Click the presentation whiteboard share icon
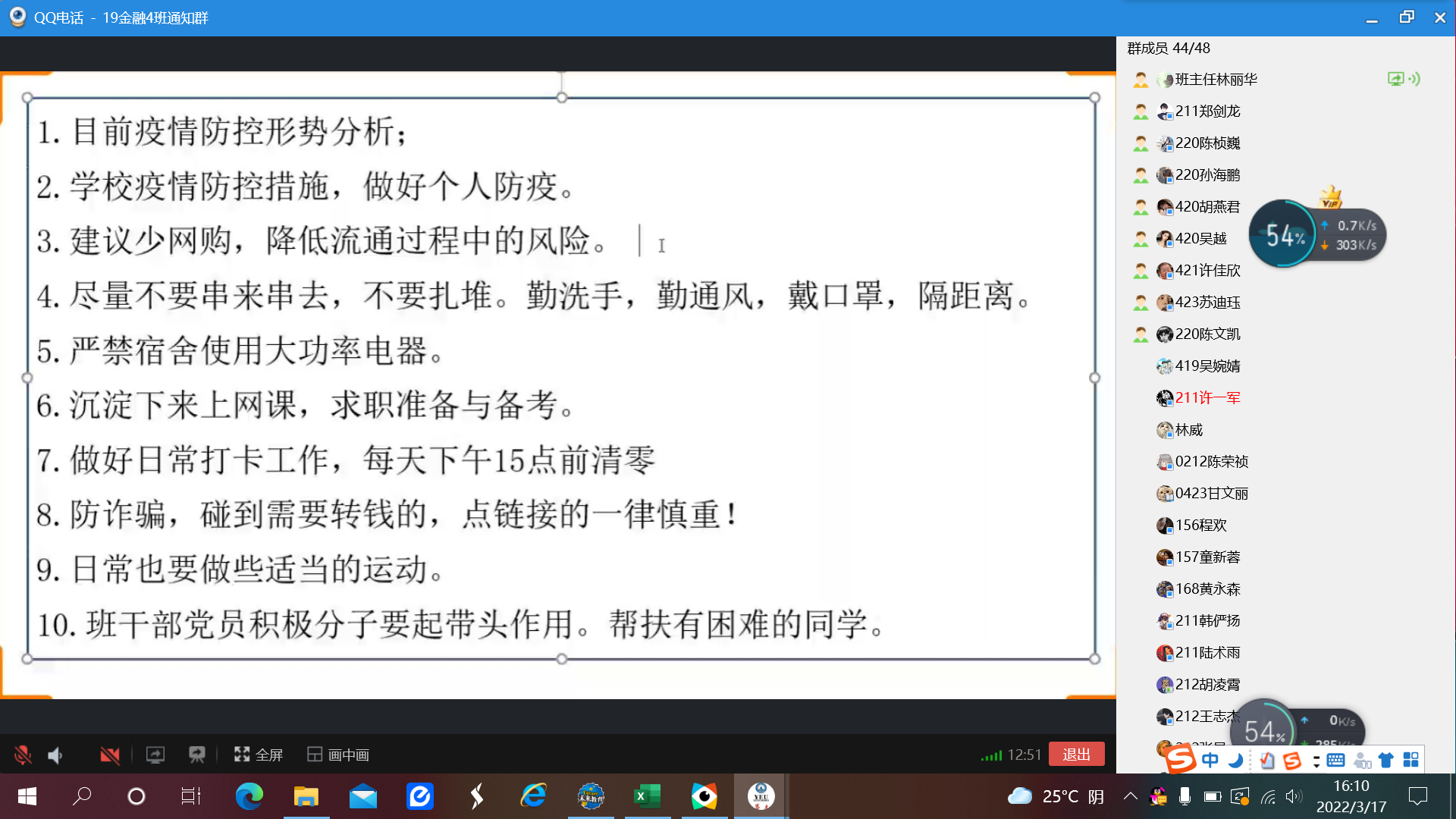 [x=197, y=755]
